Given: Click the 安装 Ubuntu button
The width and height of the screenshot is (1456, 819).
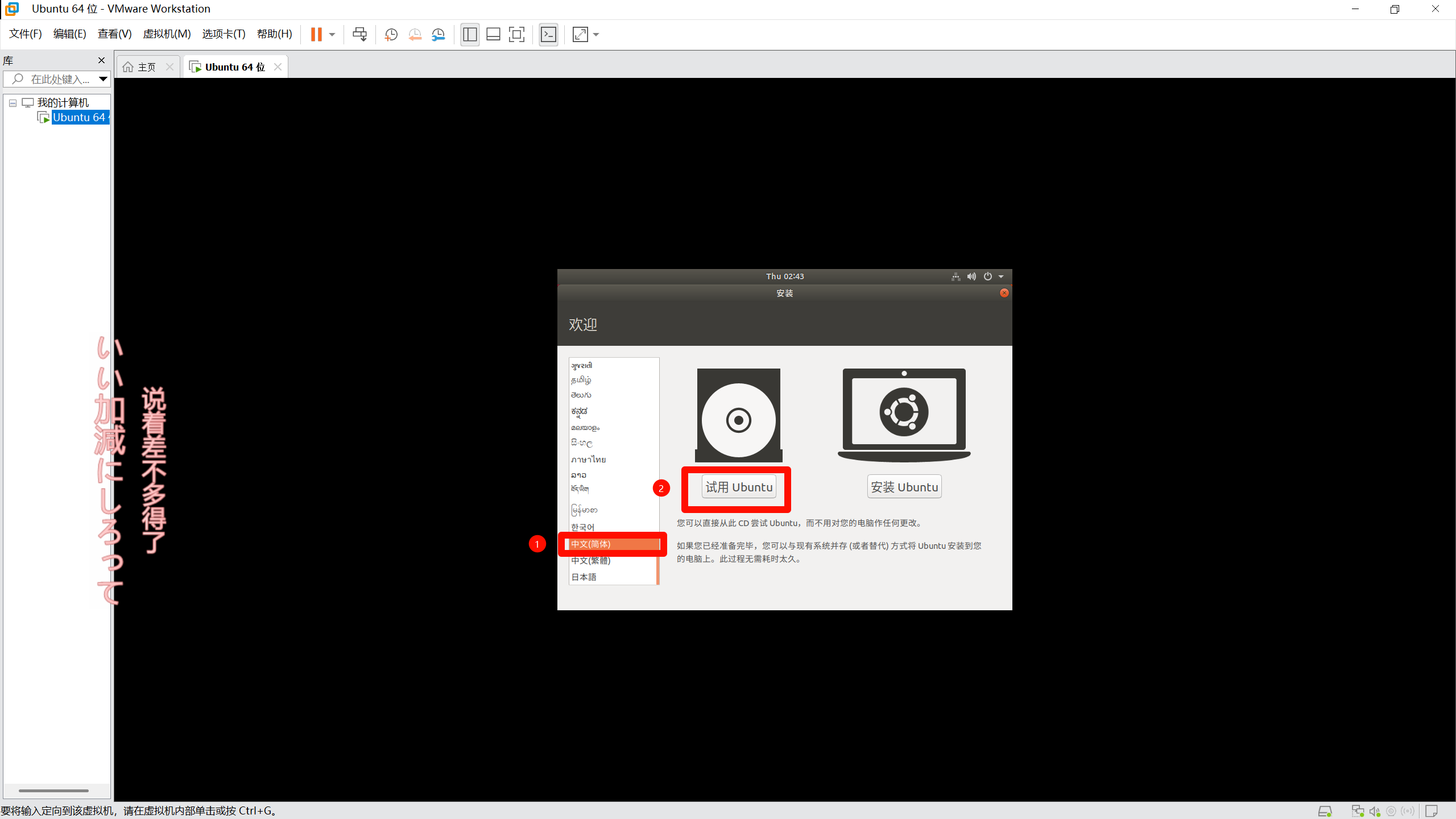Looking at the screenshot, I should (x=904, y=487).
